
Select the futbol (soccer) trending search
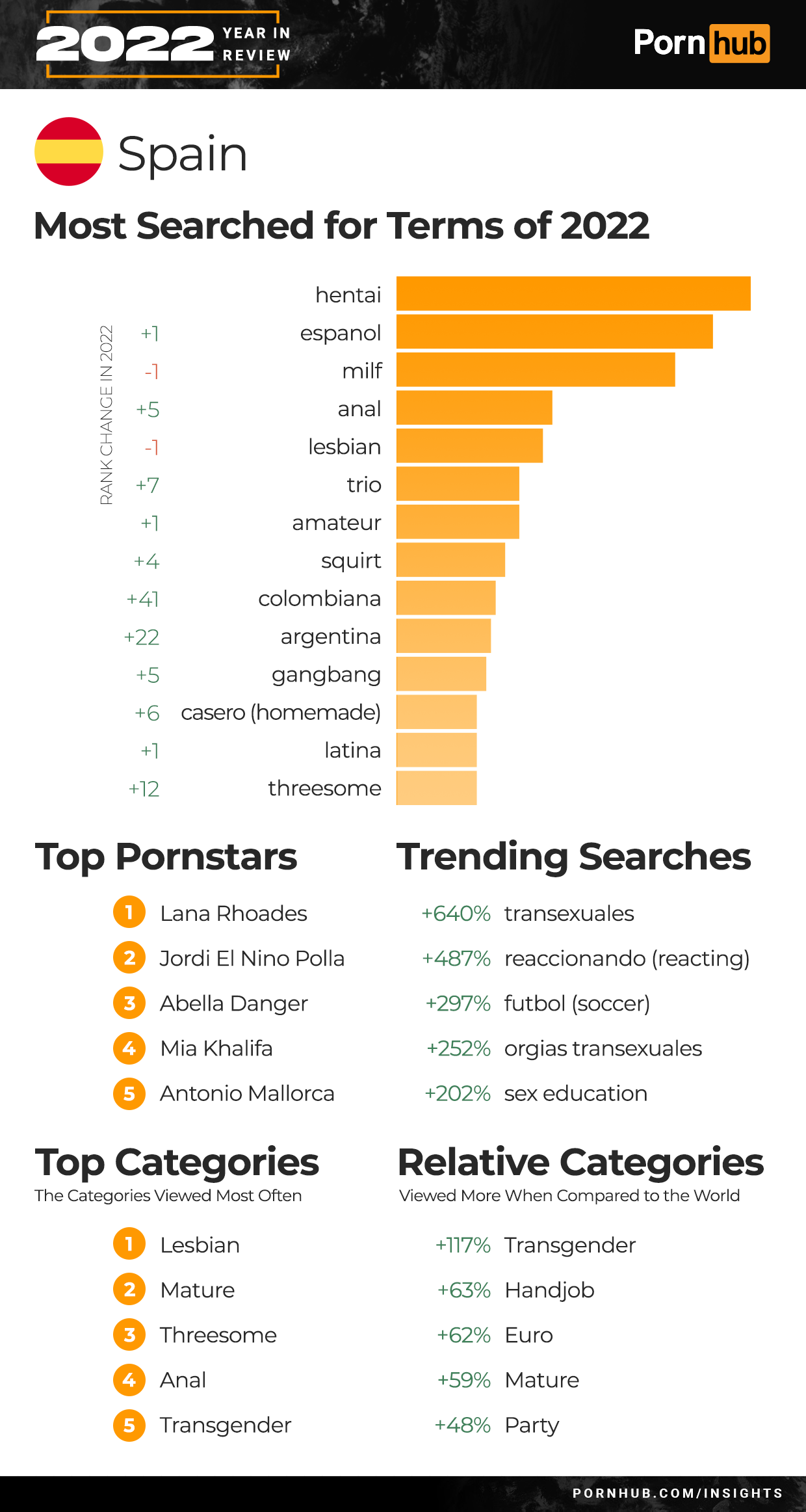pos(577,1003)
